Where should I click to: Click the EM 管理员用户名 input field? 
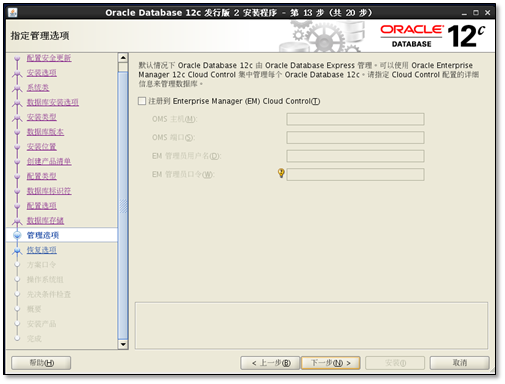pos(355,156)
